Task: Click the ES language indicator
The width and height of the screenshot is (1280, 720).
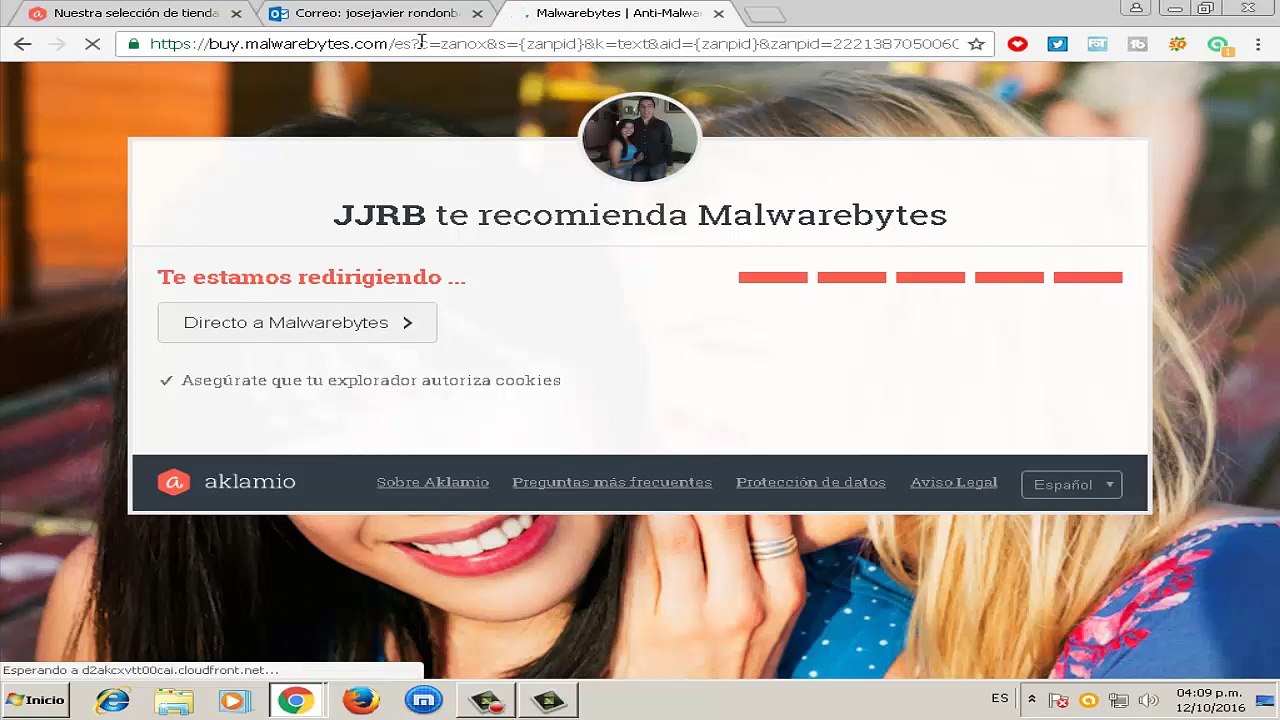Action: tap(1000, 699)
